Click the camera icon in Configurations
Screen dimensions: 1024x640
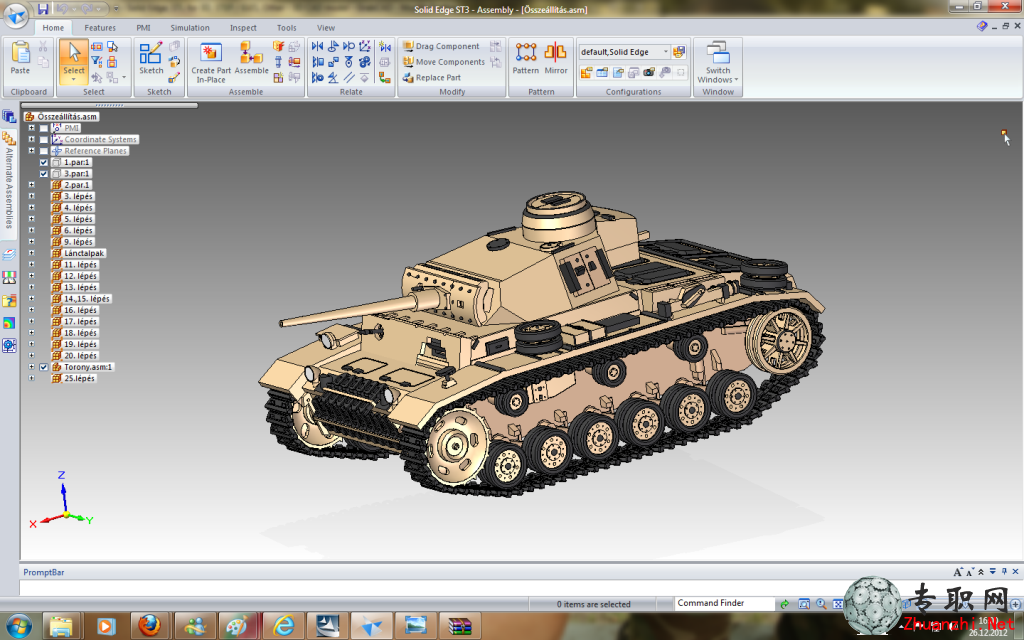649,72
